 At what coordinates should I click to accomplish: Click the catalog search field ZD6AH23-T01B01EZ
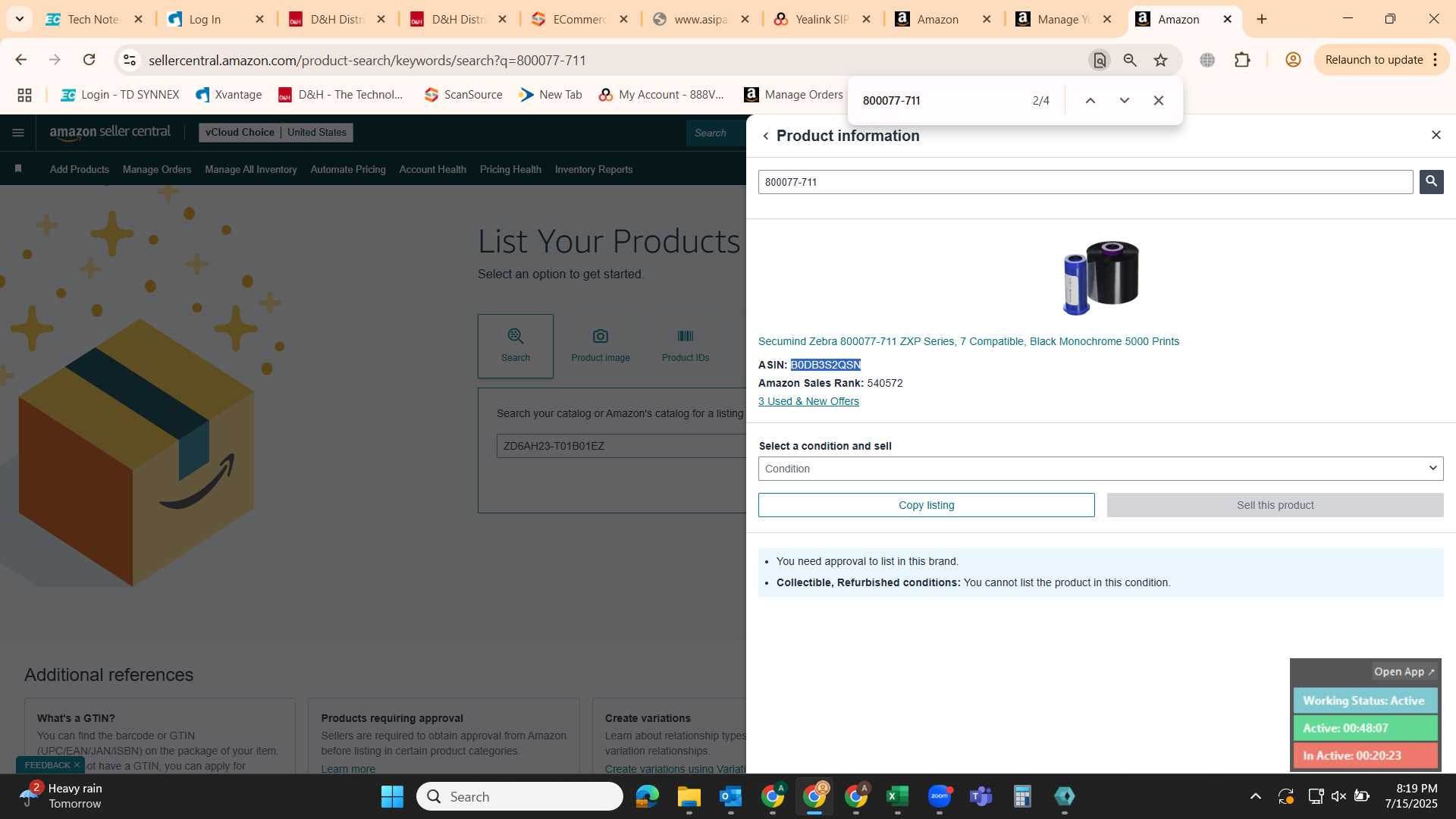click(x=621, y=446)
